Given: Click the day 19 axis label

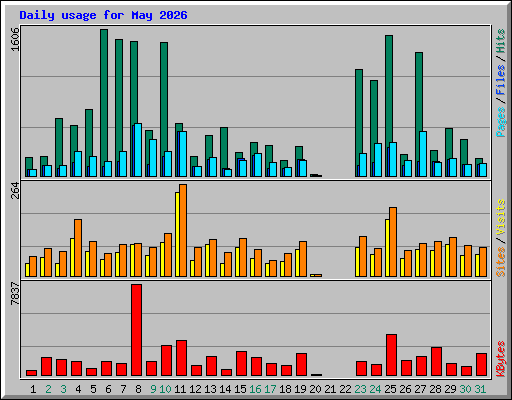Looking at the screenshot, I should tap(300, 389).
